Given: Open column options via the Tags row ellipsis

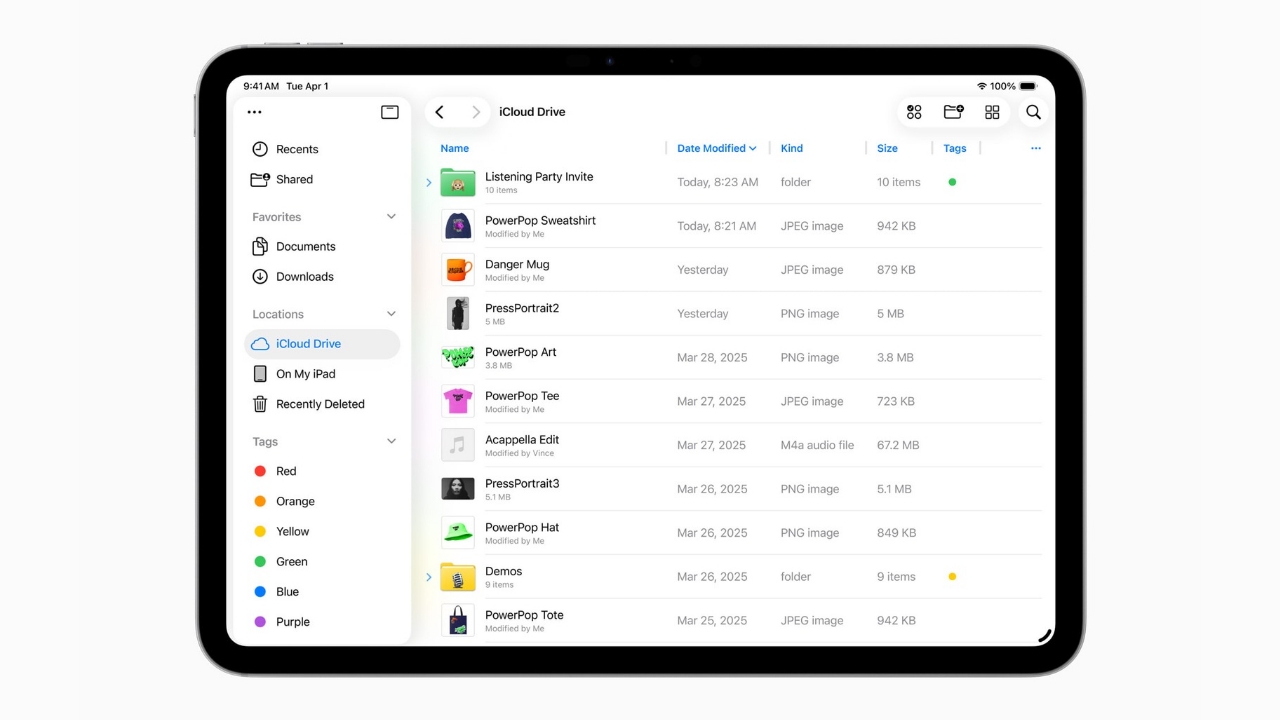Looking at the screenshot, I should pos(1036,148).
